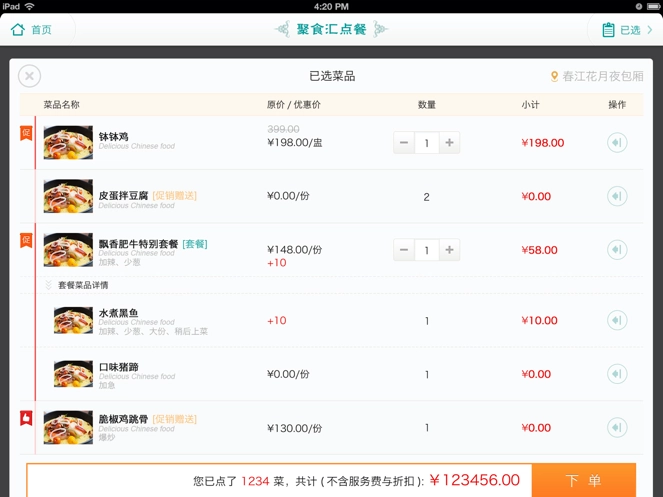Decrease 飘香肥牛特别套餐 quantity with minus
663x497 pixels.
[x=404, y=250]
